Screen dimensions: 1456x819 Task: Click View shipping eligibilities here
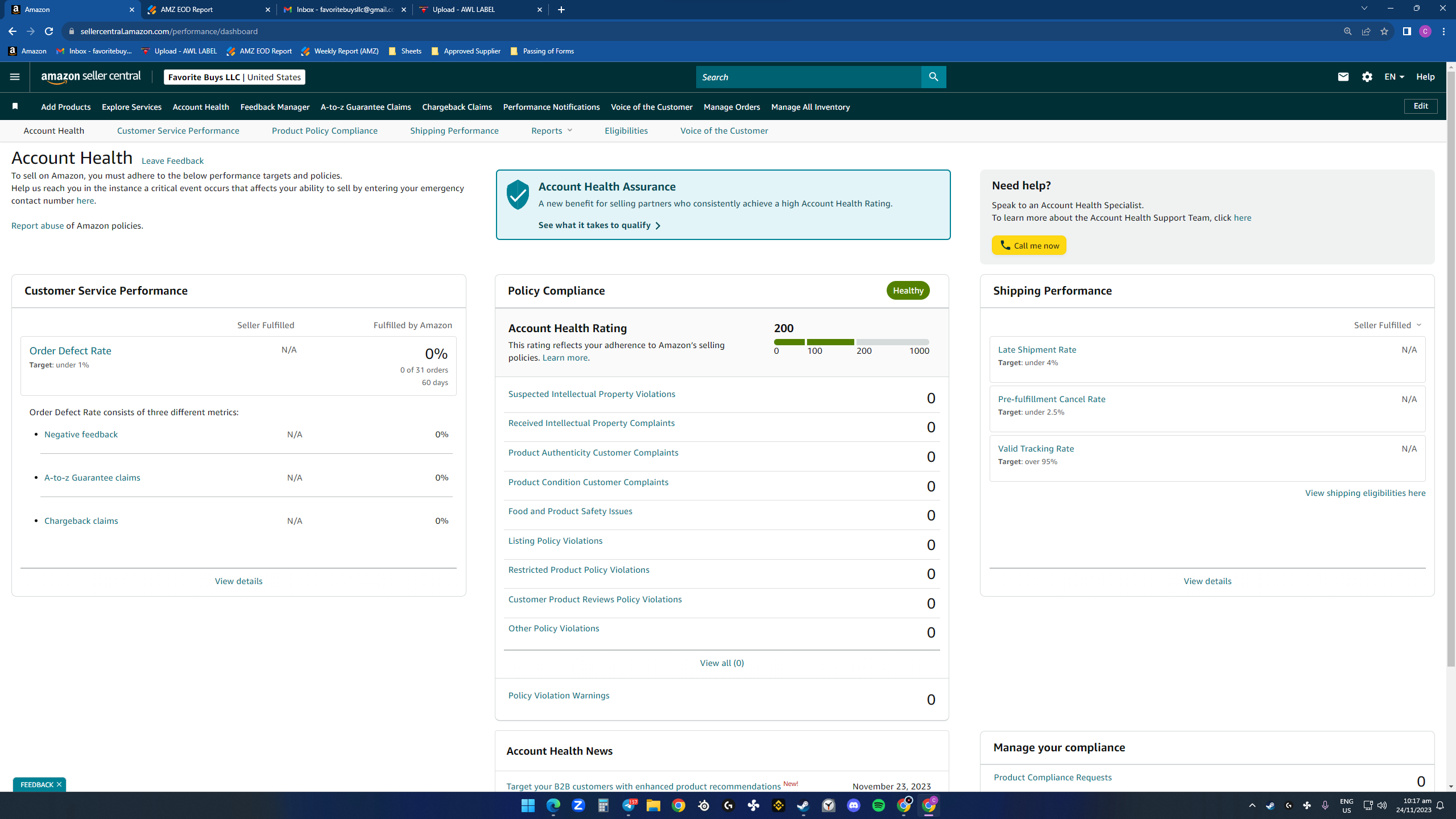(x=1365, y=493)
